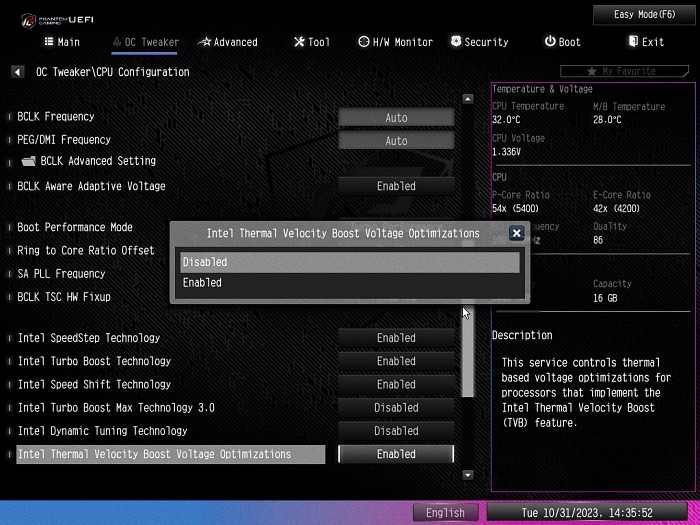
Task: Select the PEG/DMI Frequency label
Action: (x=64, y=140)
